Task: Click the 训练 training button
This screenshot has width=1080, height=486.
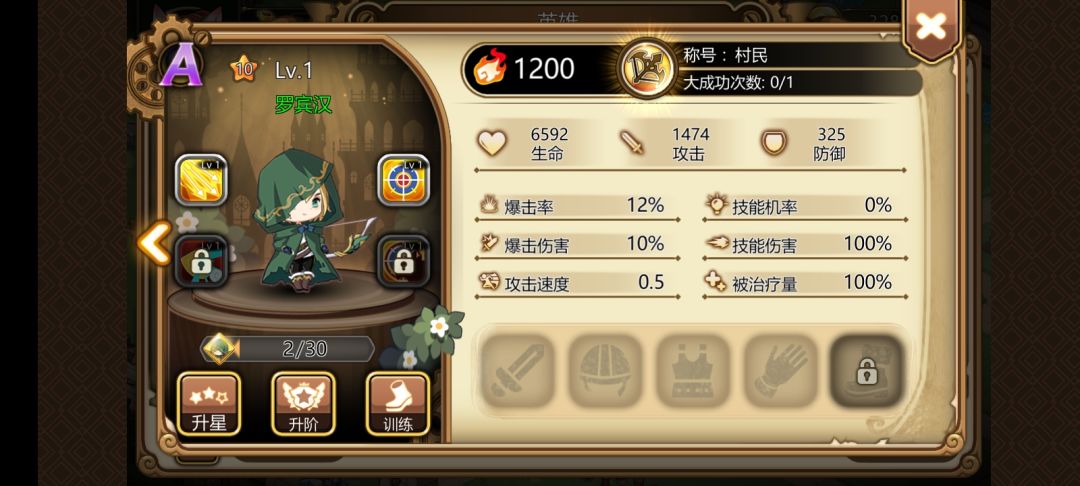Action: 397,404
